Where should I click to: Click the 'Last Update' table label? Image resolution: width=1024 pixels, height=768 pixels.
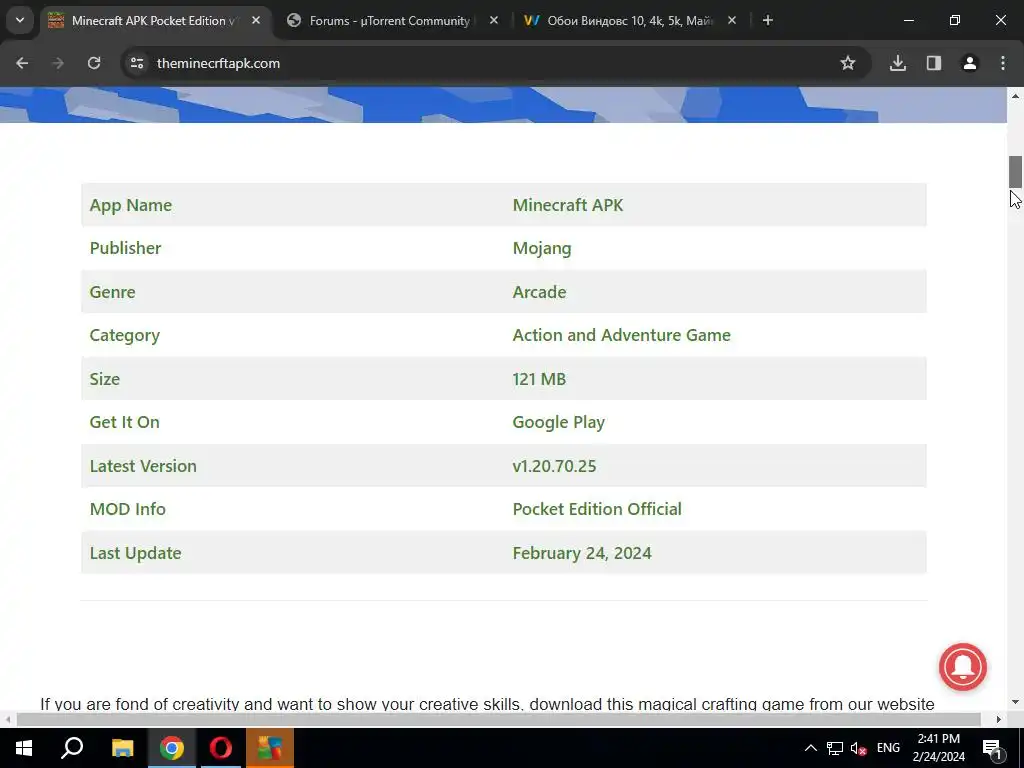135,553
